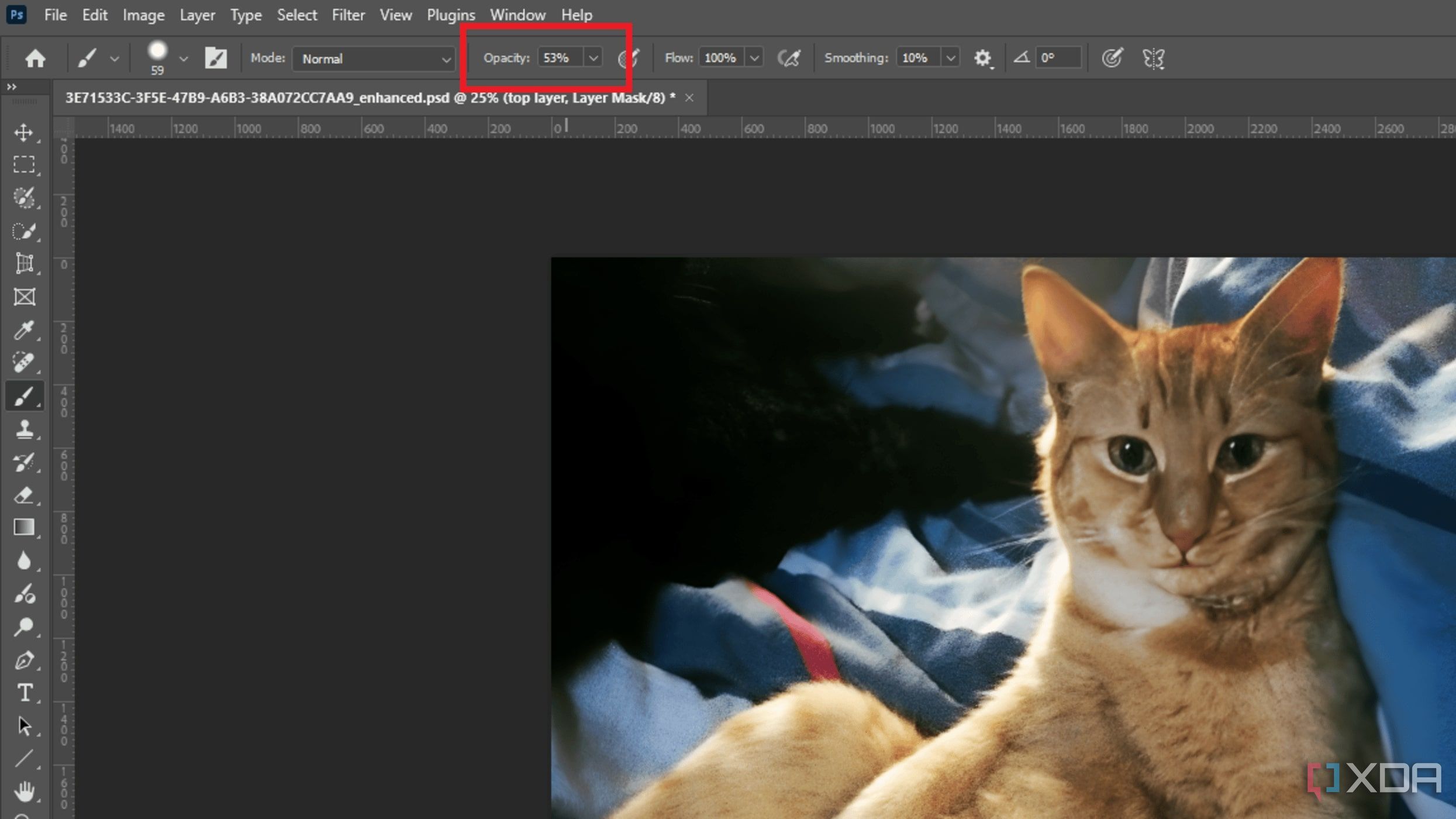Click the brush settings gear icon

[983, 57]
